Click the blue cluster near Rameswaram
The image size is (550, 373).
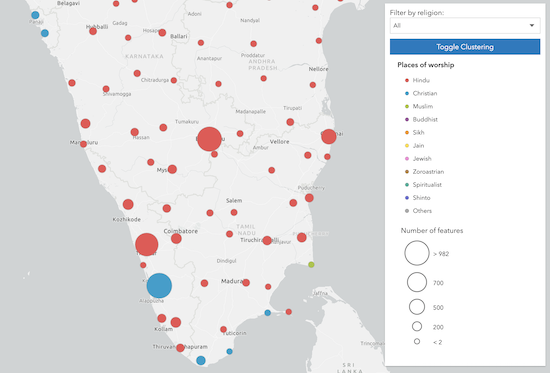(x=268, y=313)
